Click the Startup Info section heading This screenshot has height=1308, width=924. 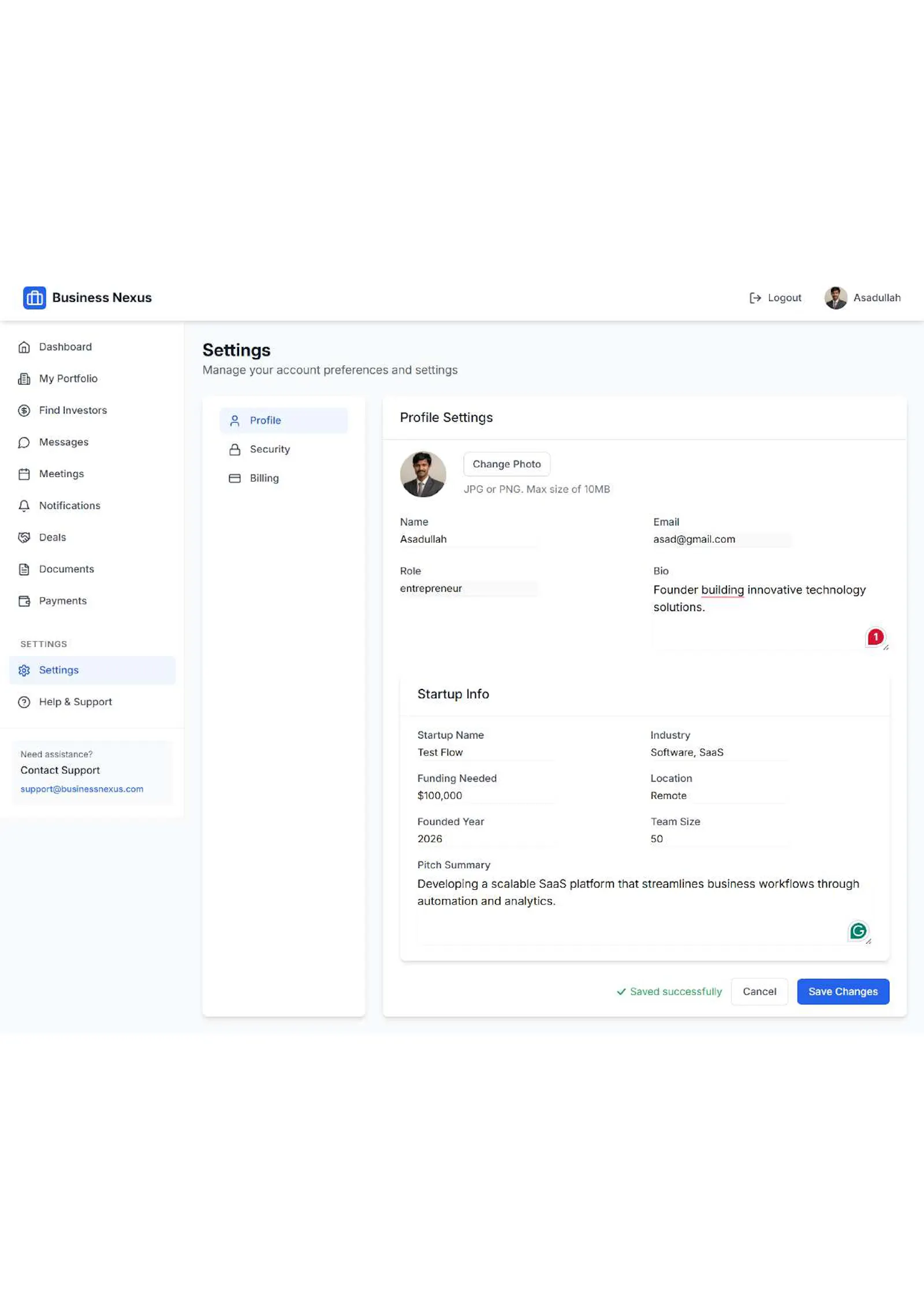(453, 694)
